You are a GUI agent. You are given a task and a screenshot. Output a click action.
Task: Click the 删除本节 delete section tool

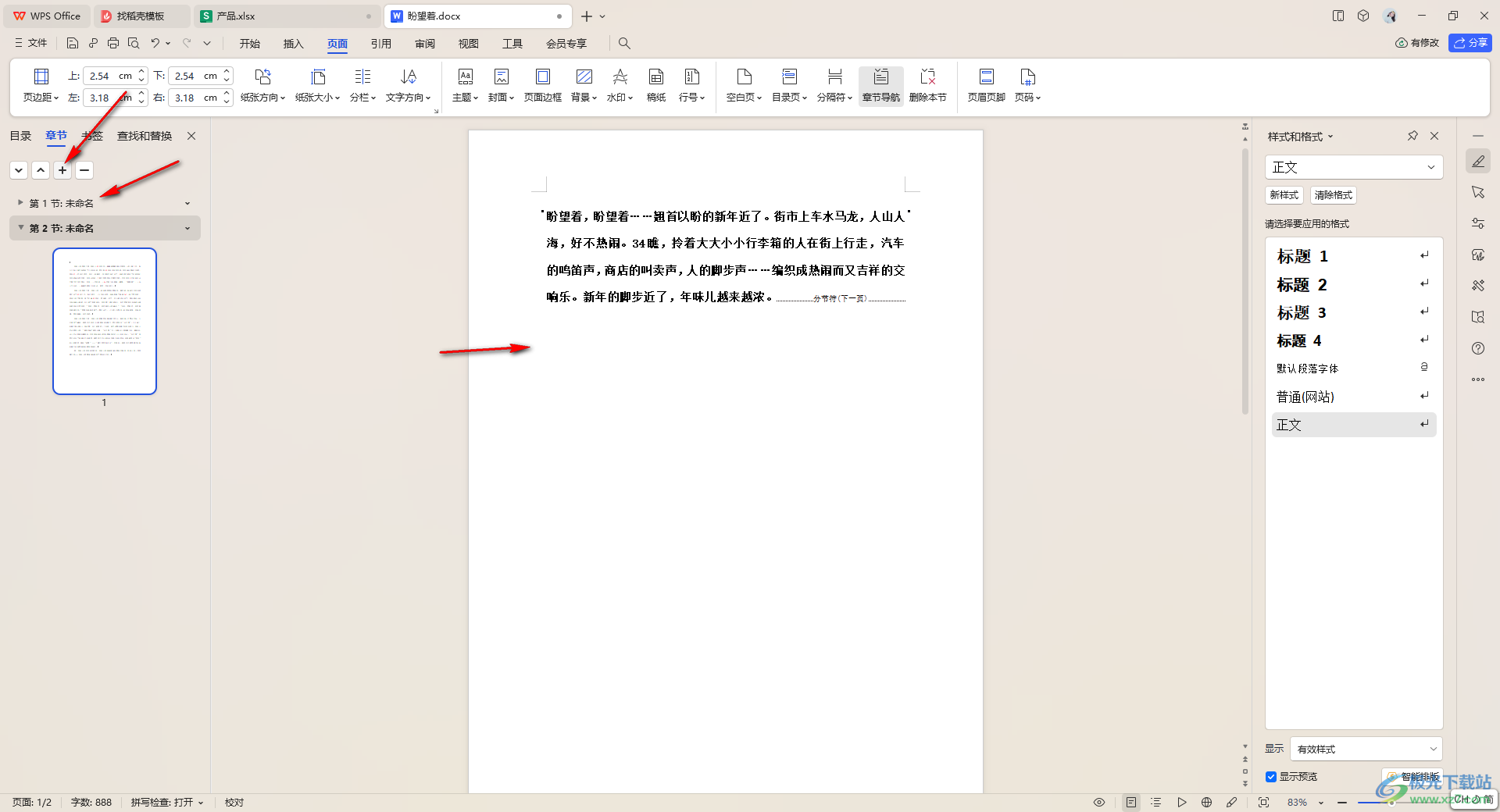point(927,85)
